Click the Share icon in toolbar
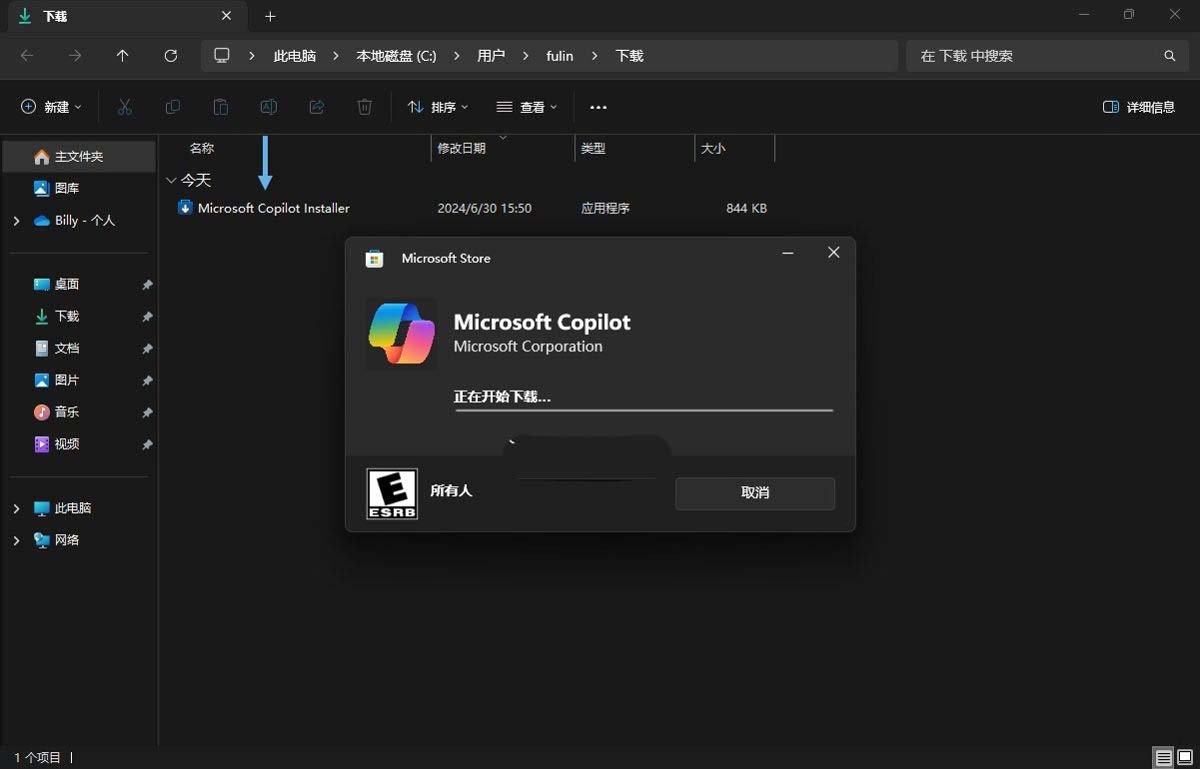The image size is (1200, 769). pos(317,107)
